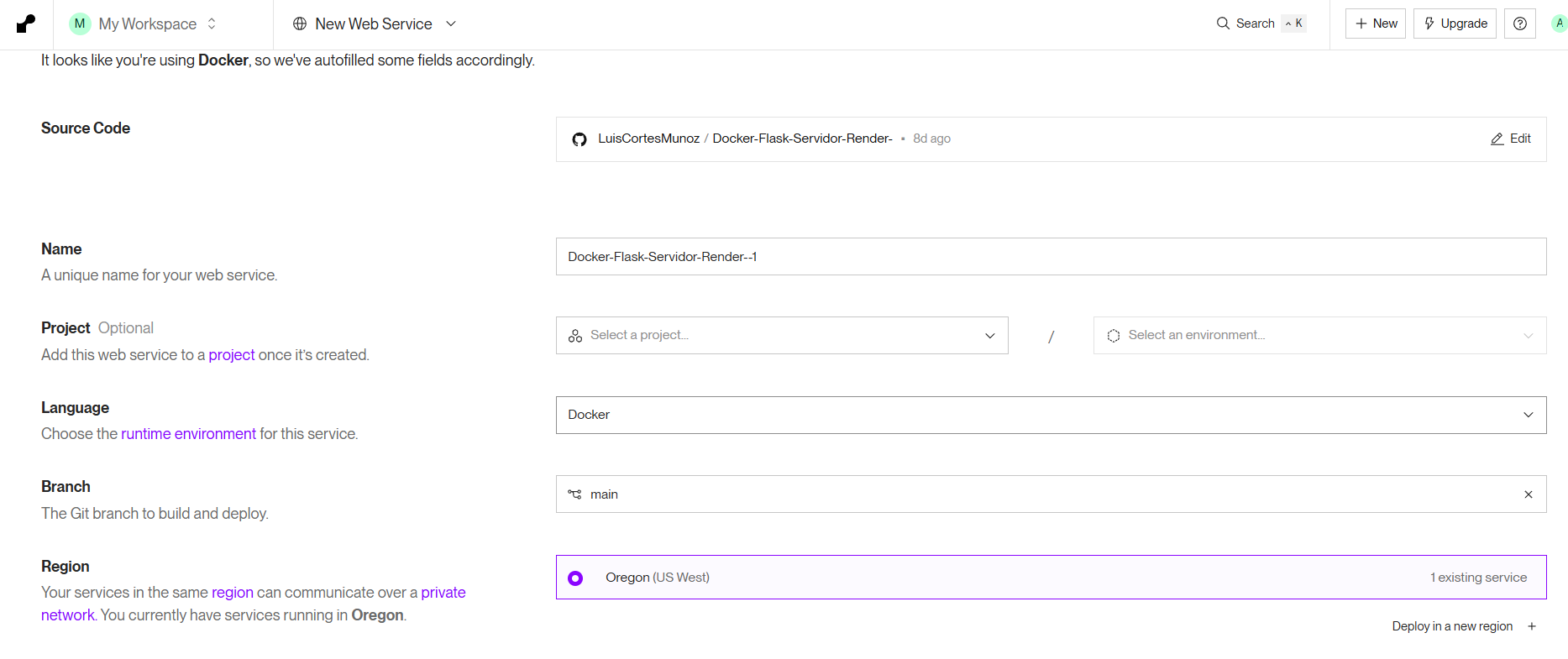Image resolution: width=1568 pixels, height=659 pixels.
Task: Open the project link in description
Action: (232, 355)
